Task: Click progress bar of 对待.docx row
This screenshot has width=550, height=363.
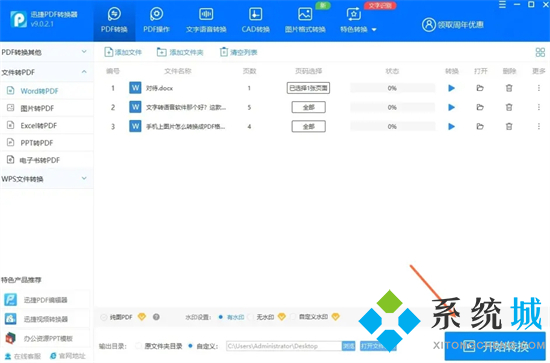Action: (x=392, y=88)
